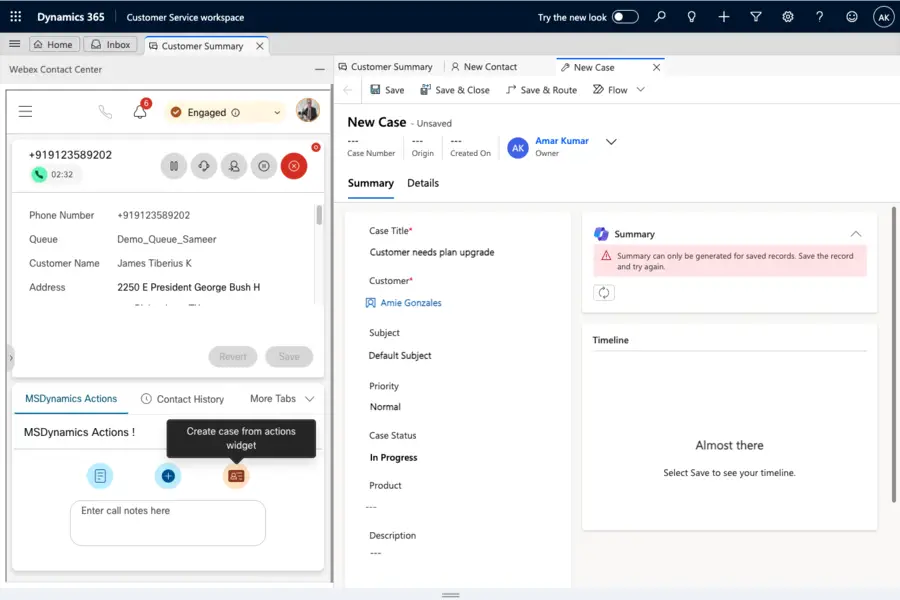900x600 pixels.
Task: Collapse the Copilot Summary card
Action: point(855,234)
